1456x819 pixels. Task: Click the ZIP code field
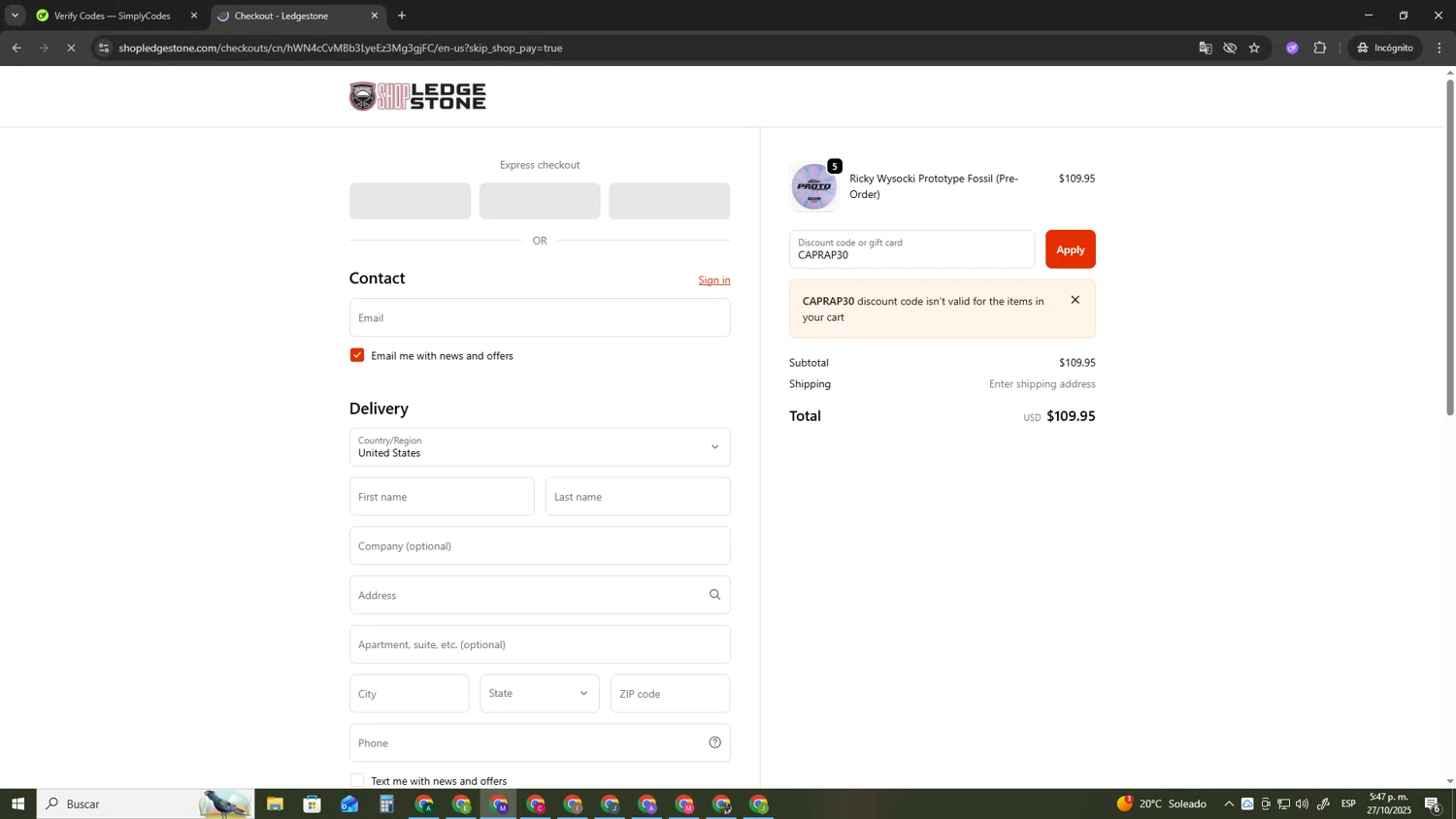(670, 694)
